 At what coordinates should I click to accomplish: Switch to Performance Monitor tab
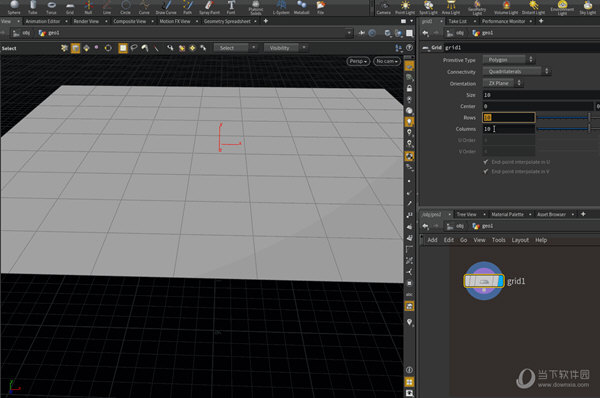coord(504,21)
